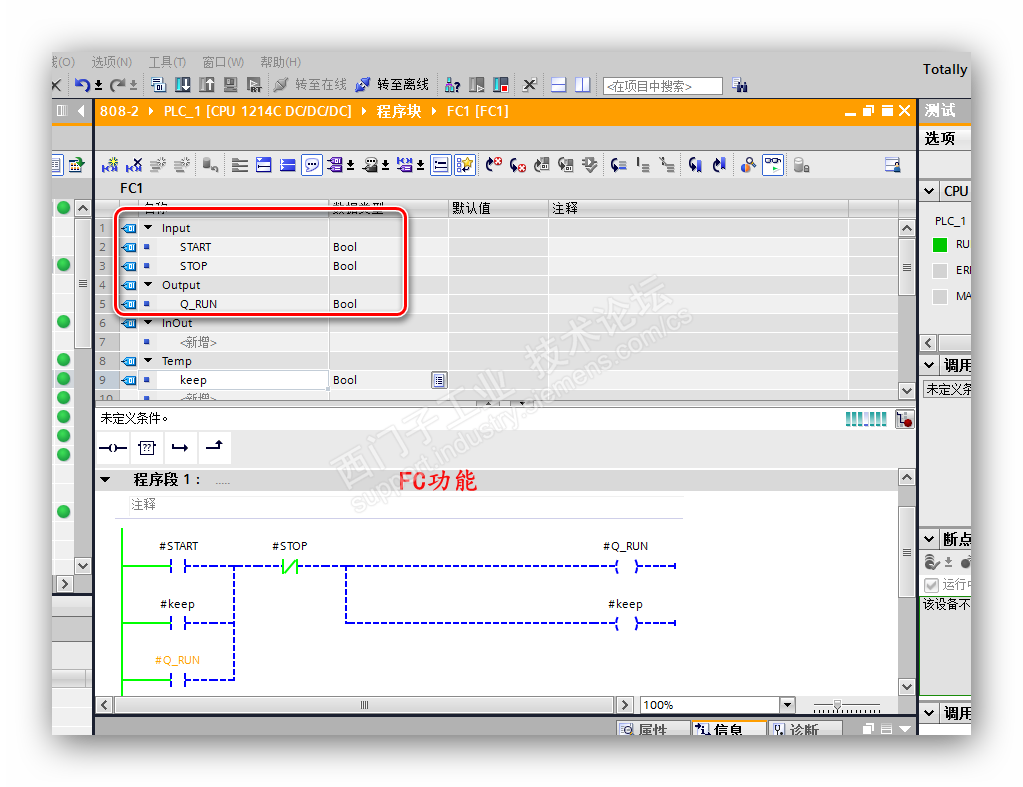This screenshot has height=787, width=1023.
Task: Click the Stop CPU icon
Action: (x=501, y=85)
